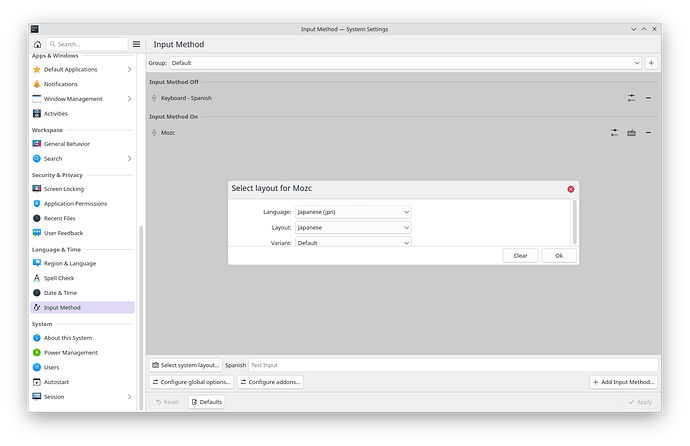The image size is (690, 446).
Task: Configure the Keyboard - Spanish entry
Action: tap(631, 98)
